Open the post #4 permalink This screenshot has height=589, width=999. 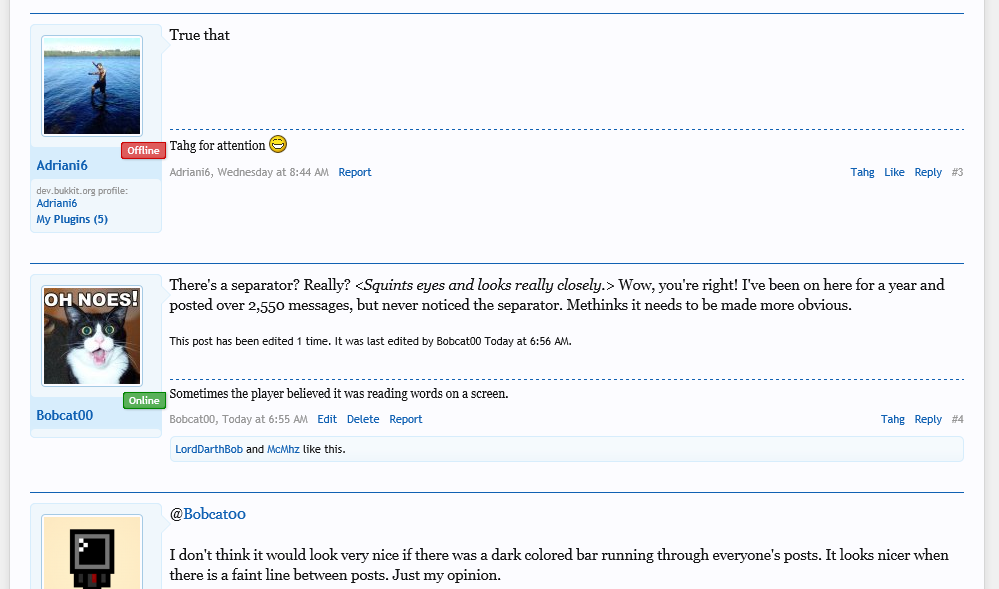[x=957, y=419]
